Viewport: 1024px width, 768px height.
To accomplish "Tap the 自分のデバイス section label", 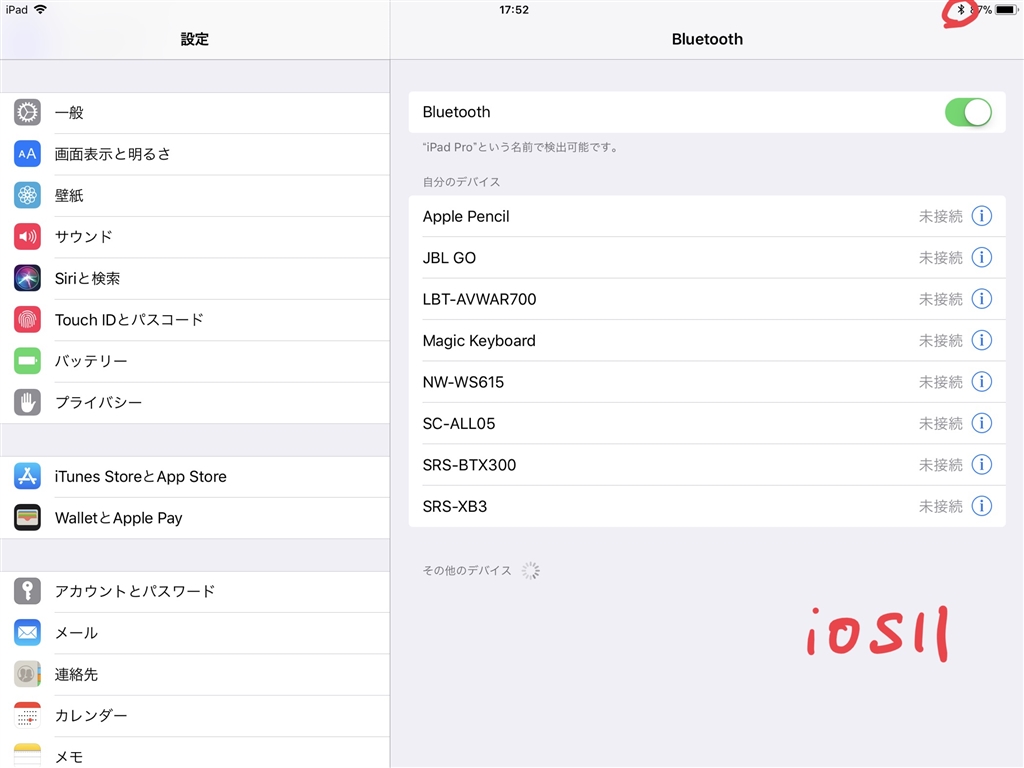I will click(461, 182).
